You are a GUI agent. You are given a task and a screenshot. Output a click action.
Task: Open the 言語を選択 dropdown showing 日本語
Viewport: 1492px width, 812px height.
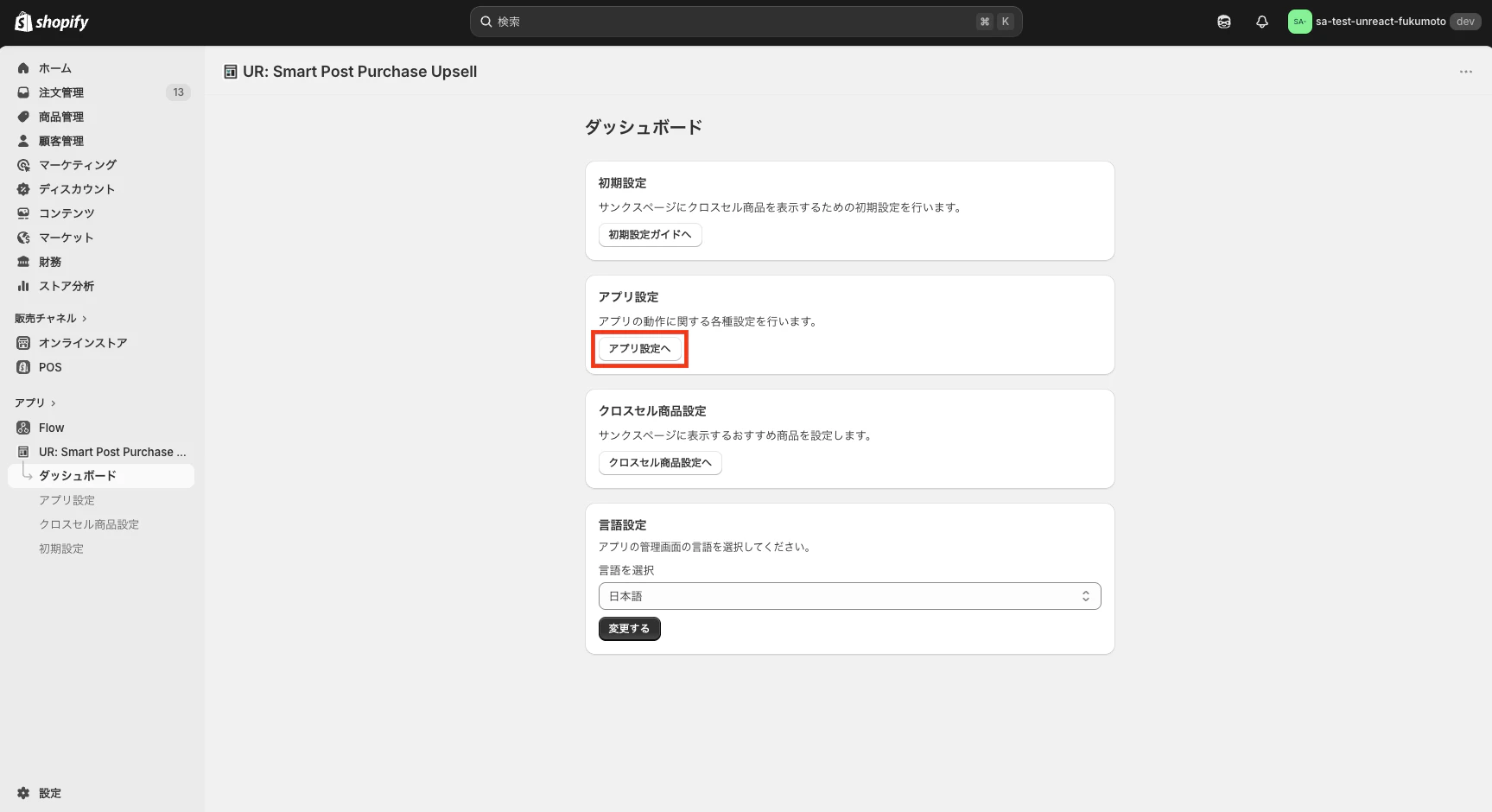point(849,596)
